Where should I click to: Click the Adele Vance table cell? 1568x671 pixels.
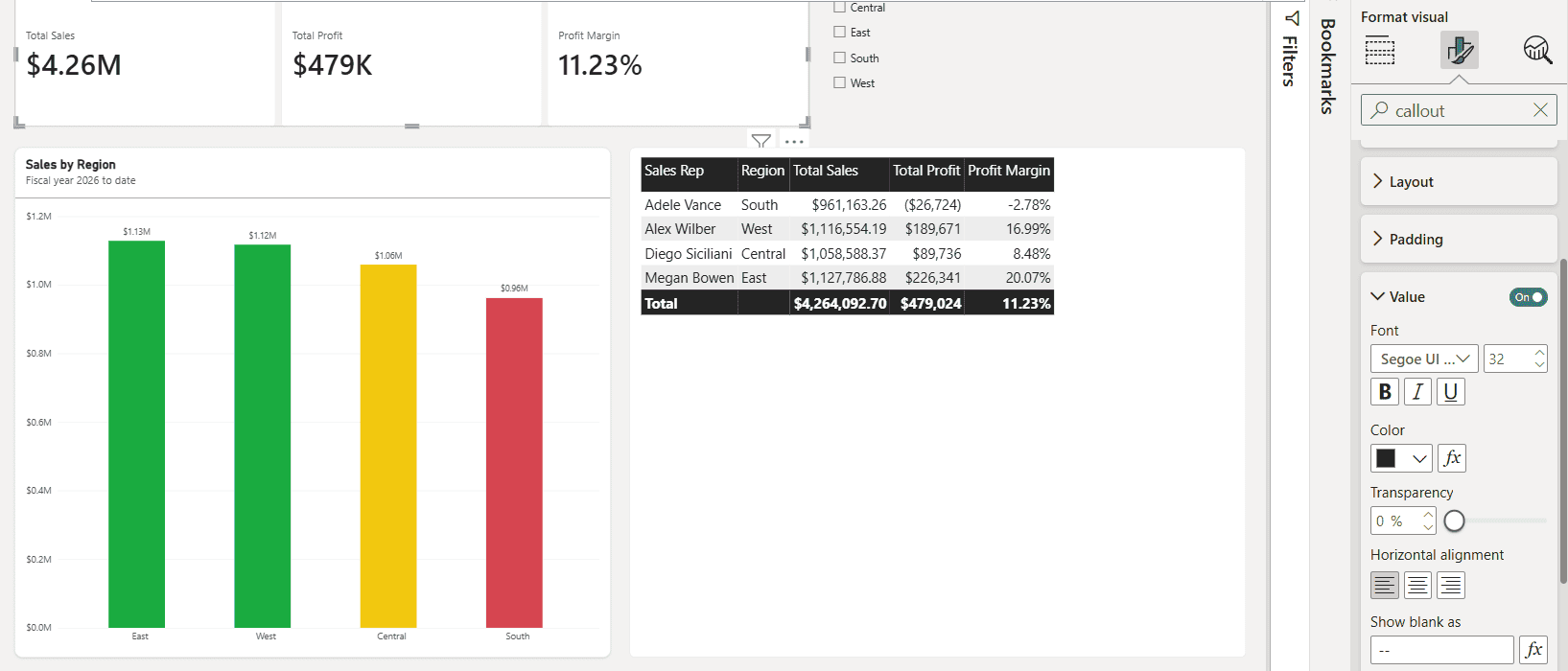click(x=683, y=205)
